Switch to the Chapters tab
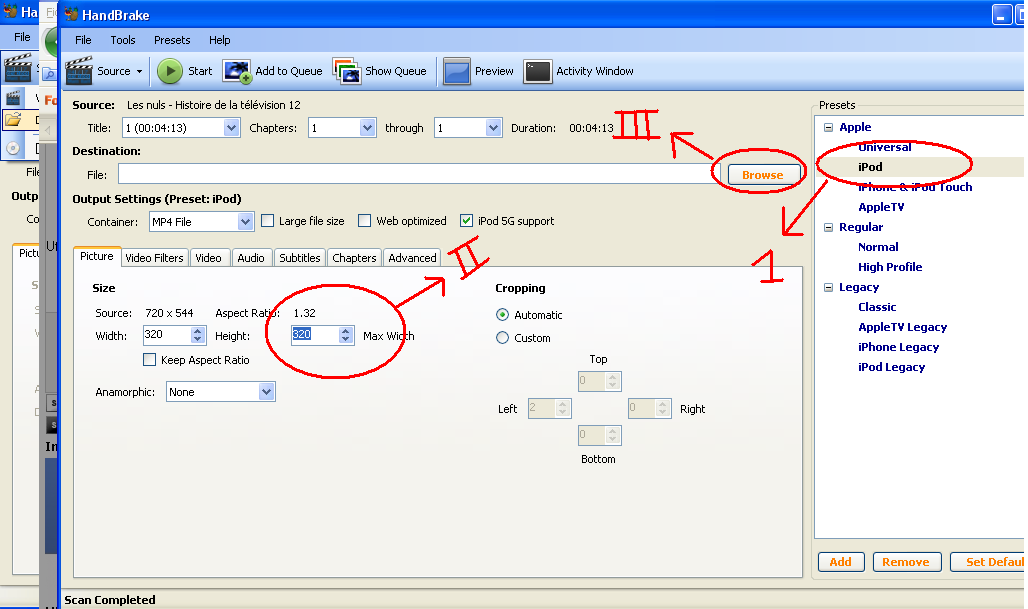Viewport: 1028px width, 609px height. coord(354,258)
